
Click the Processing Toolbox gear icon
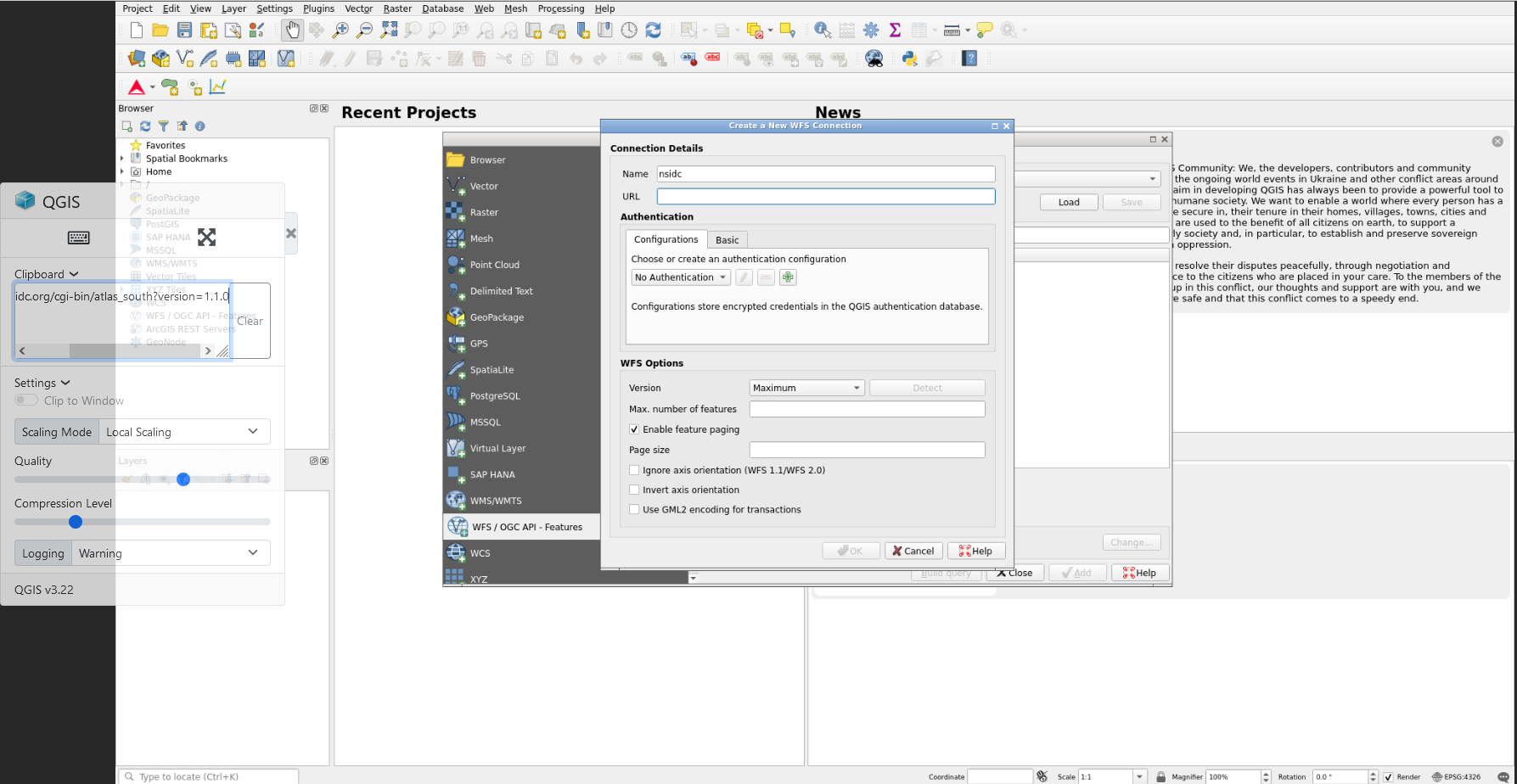(x=871, y=31)
